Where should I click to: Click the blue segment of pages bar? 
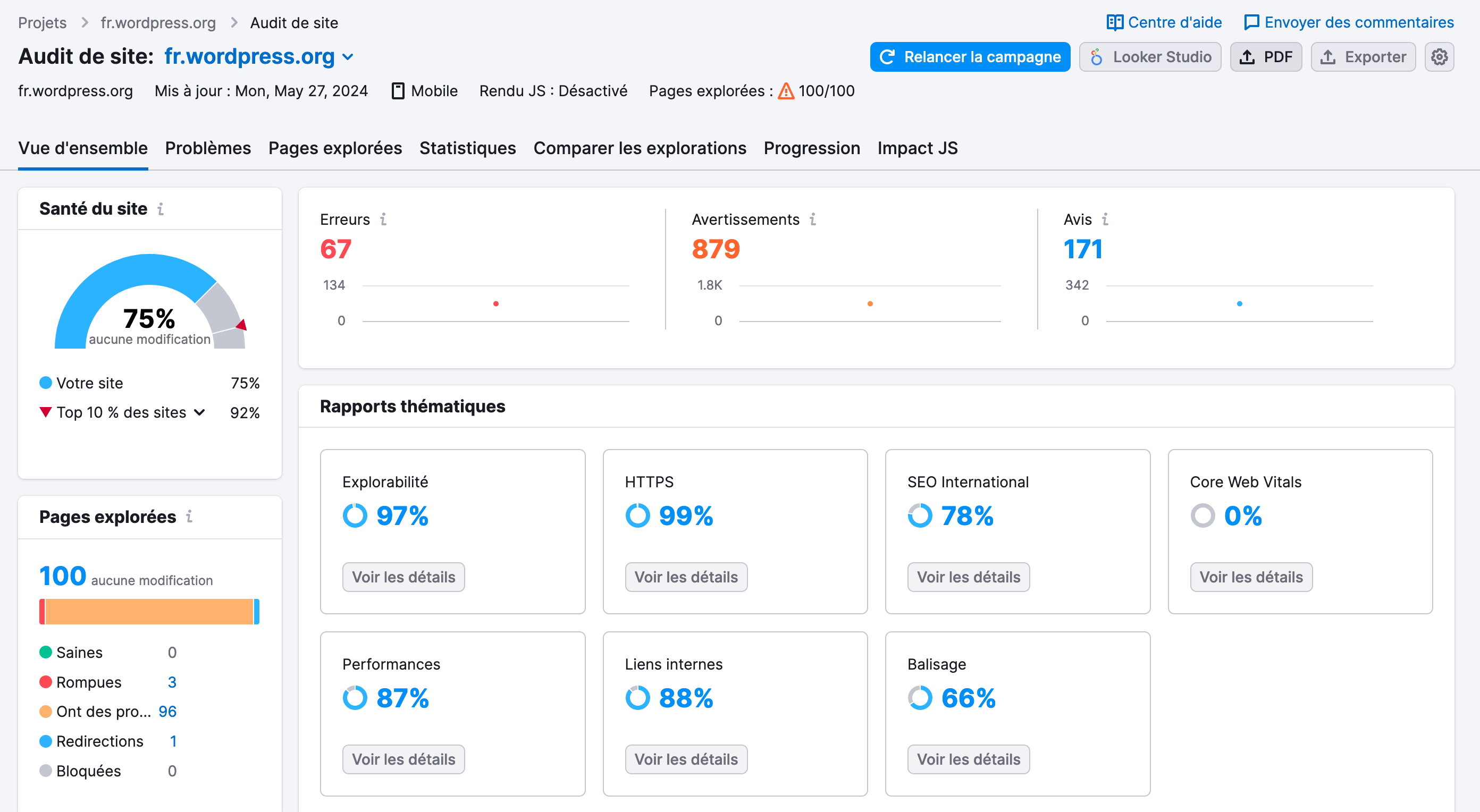257,612
